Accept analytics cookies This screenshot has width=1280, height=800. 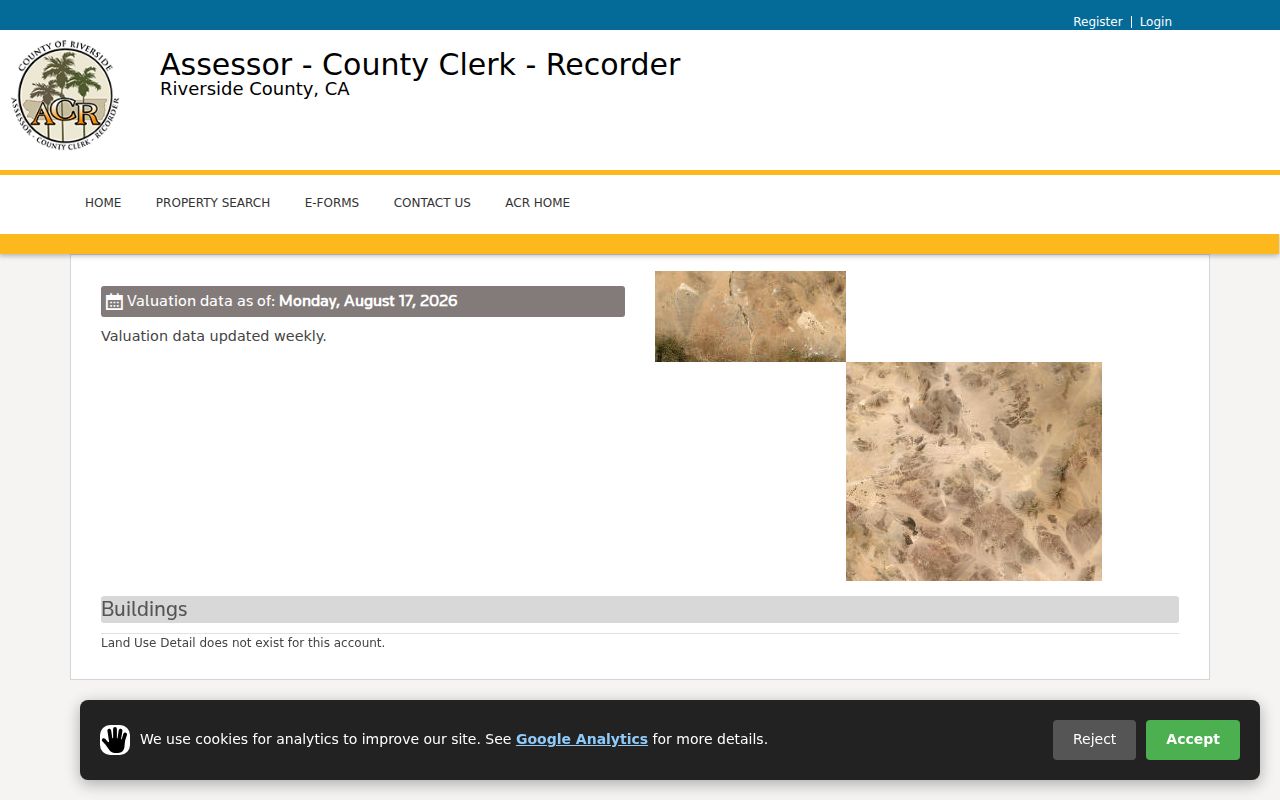click(x=1193, y=739)
